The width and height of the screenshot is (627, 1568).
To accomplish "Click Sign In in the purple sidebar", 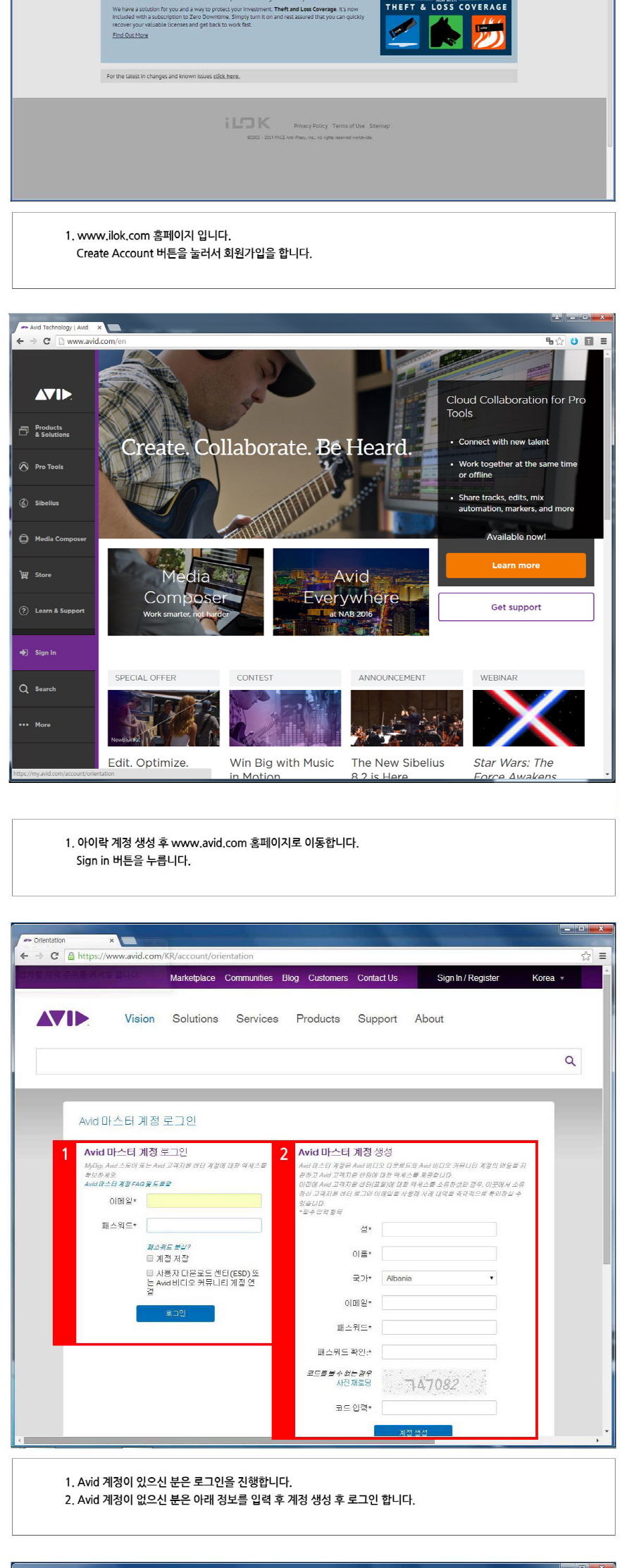I will tap(54, 653).
